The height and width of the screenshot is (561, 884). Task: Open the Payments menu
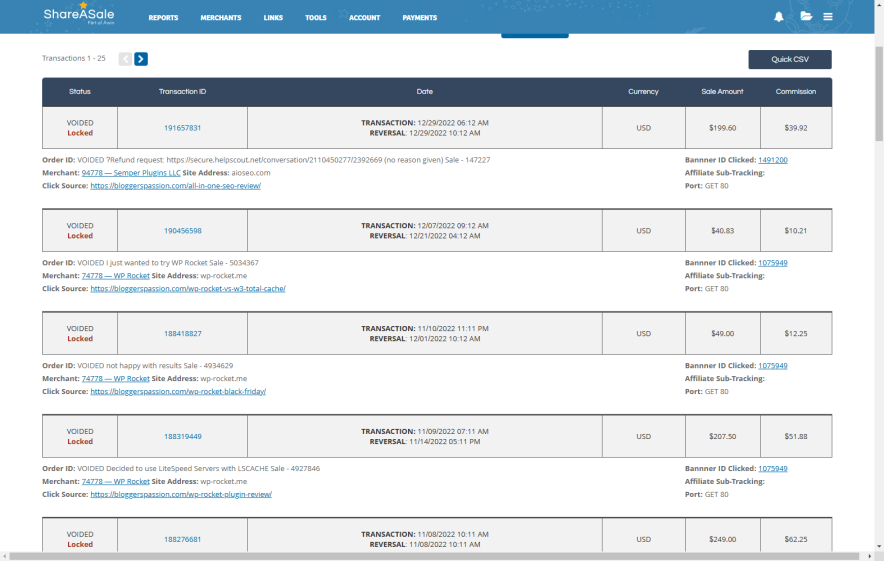tap(419, 18)
